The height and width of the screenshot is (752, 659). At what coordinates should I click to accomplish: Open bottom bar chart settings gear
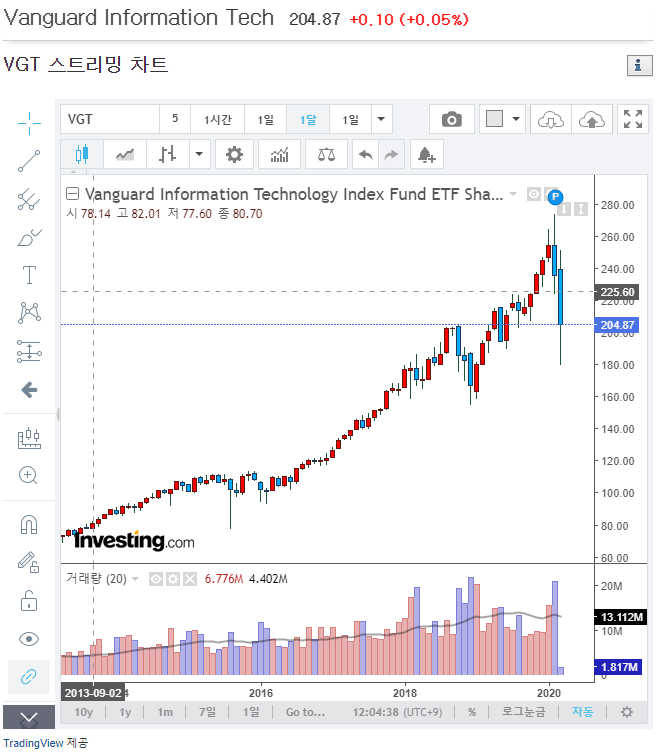(x=626, y=712)
